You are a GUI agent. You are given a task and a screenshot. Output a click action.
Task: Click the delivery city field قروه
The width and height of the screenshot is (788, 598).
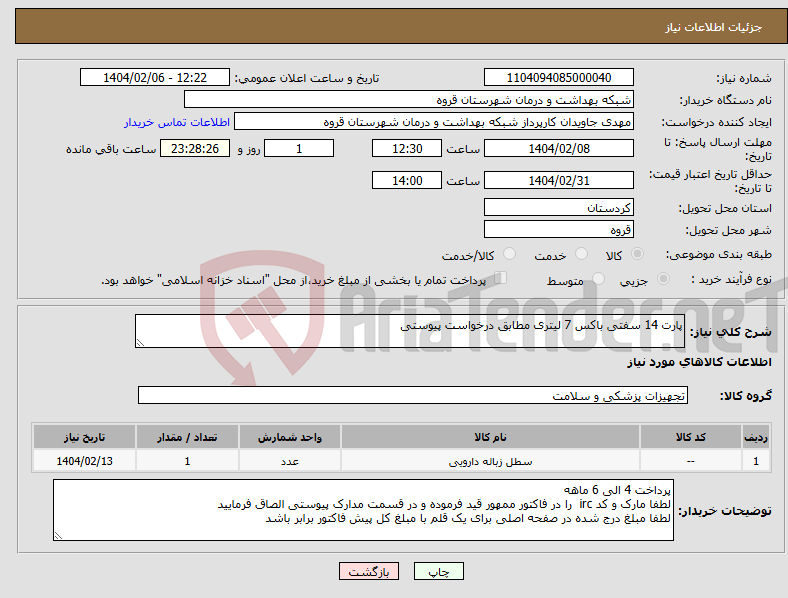point(558,230)
